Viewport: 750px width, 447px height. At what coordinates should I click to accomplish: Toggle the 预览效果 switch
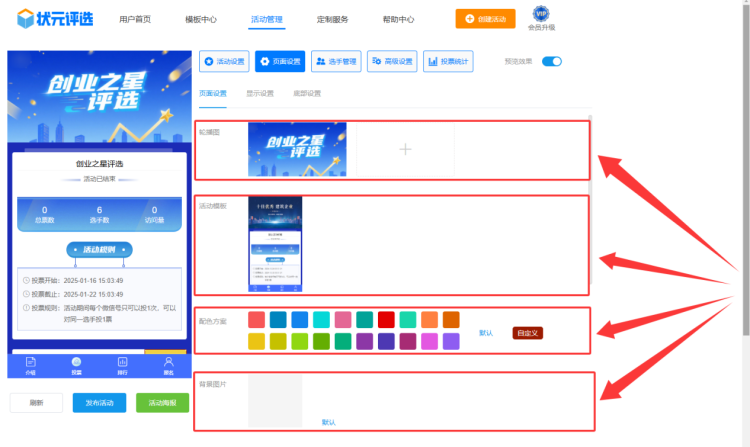pyautogui.click(x=551, y=61)
